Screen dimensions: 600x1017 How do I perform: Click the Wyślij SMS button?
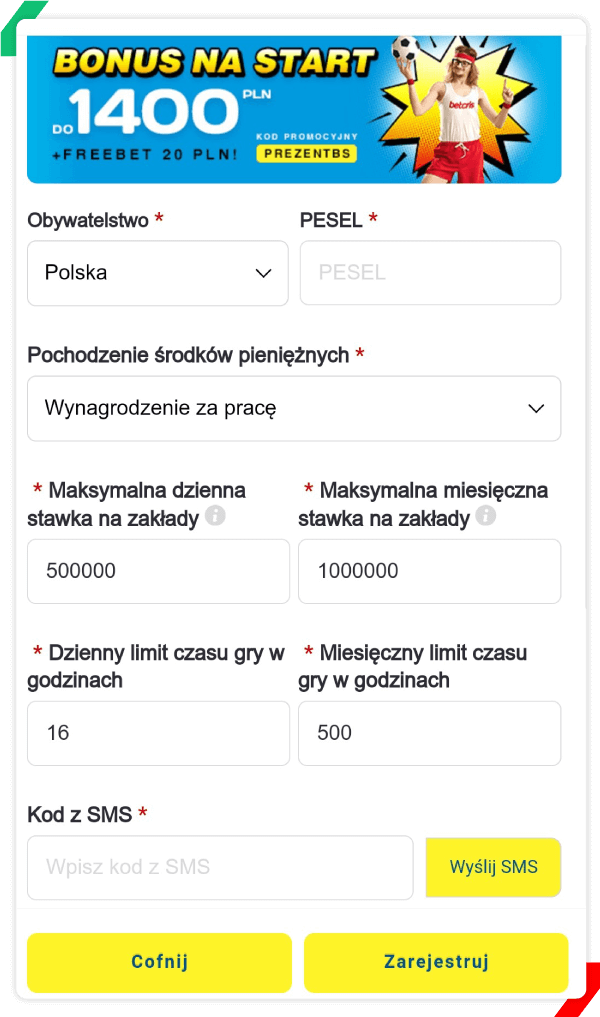click(494, 867)
